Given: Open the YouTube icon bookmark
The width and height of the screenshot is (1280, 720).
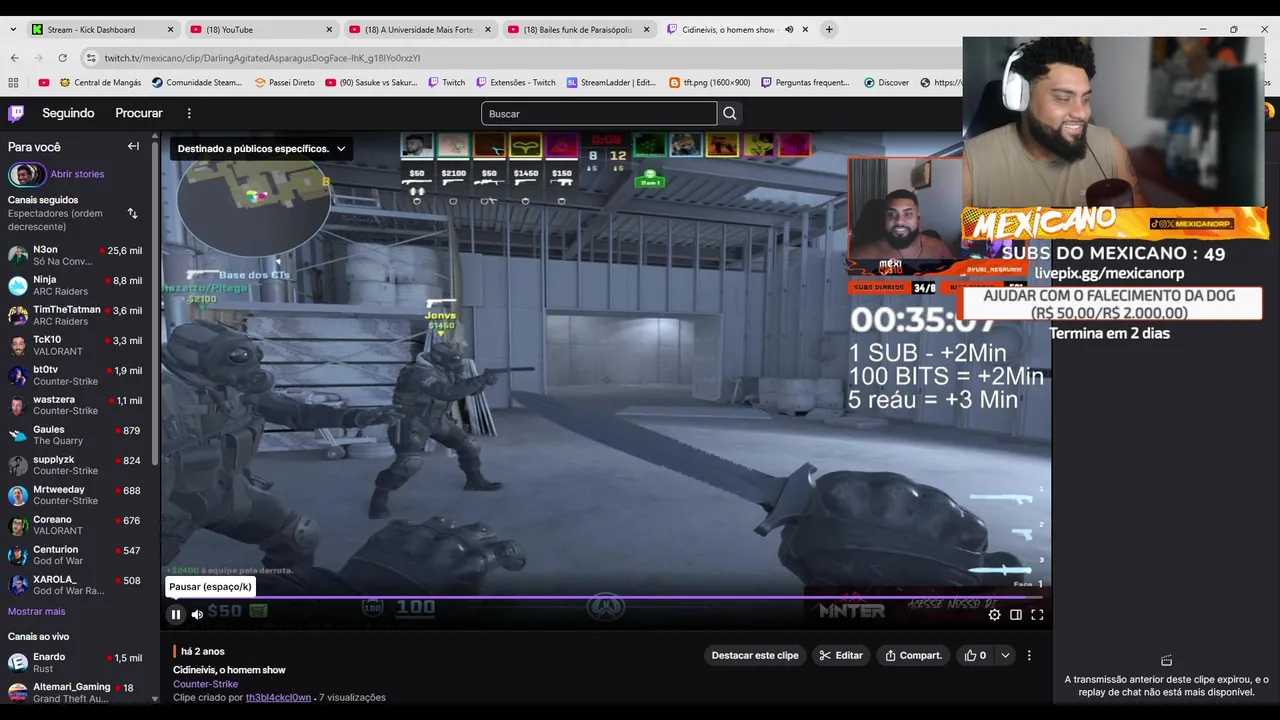Looking at the screenshot, I should 44,83.
